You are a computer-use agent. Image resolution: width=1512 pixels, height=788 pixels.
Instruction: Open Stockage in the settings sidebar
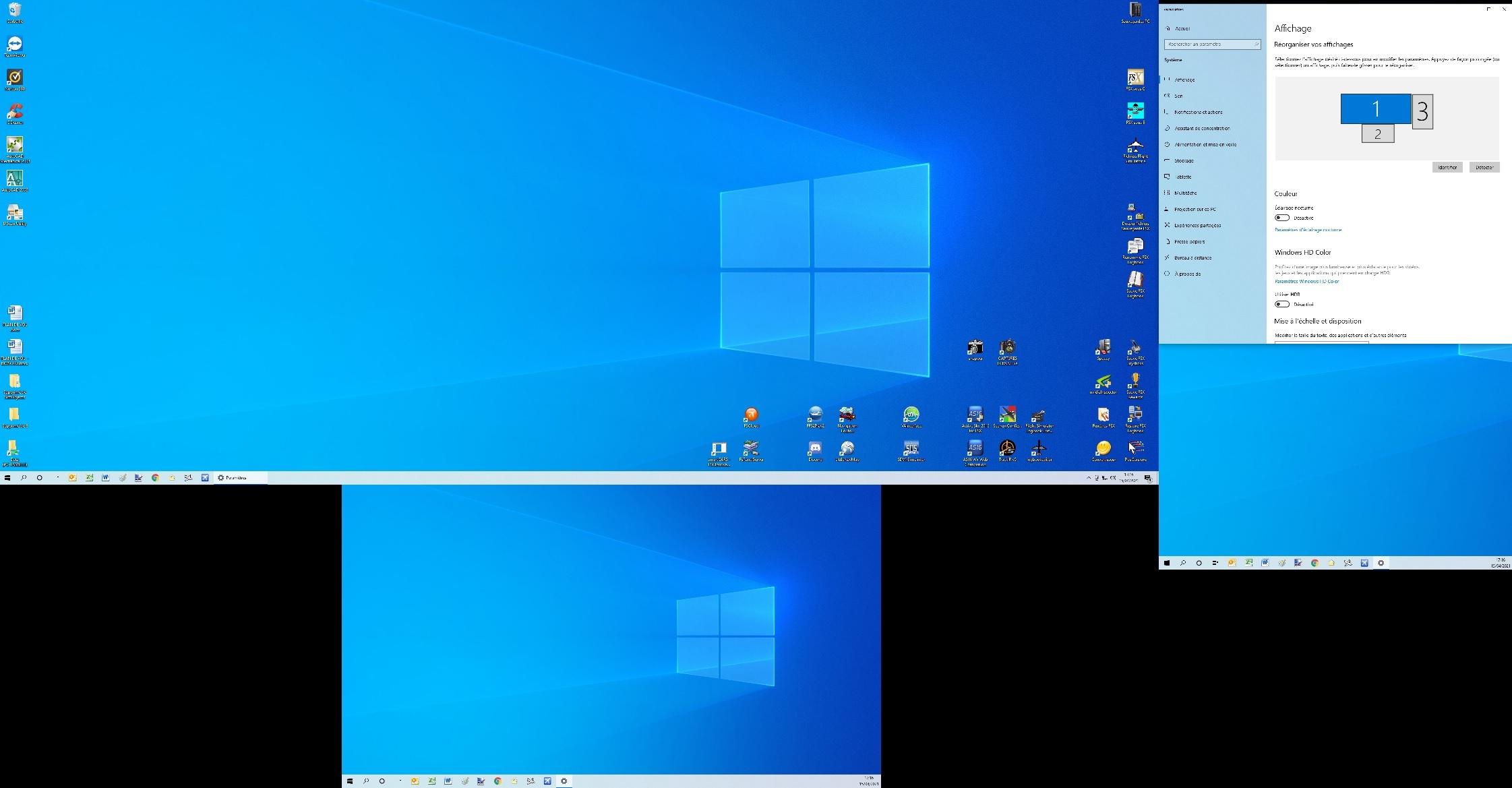tap(1184, 160)
